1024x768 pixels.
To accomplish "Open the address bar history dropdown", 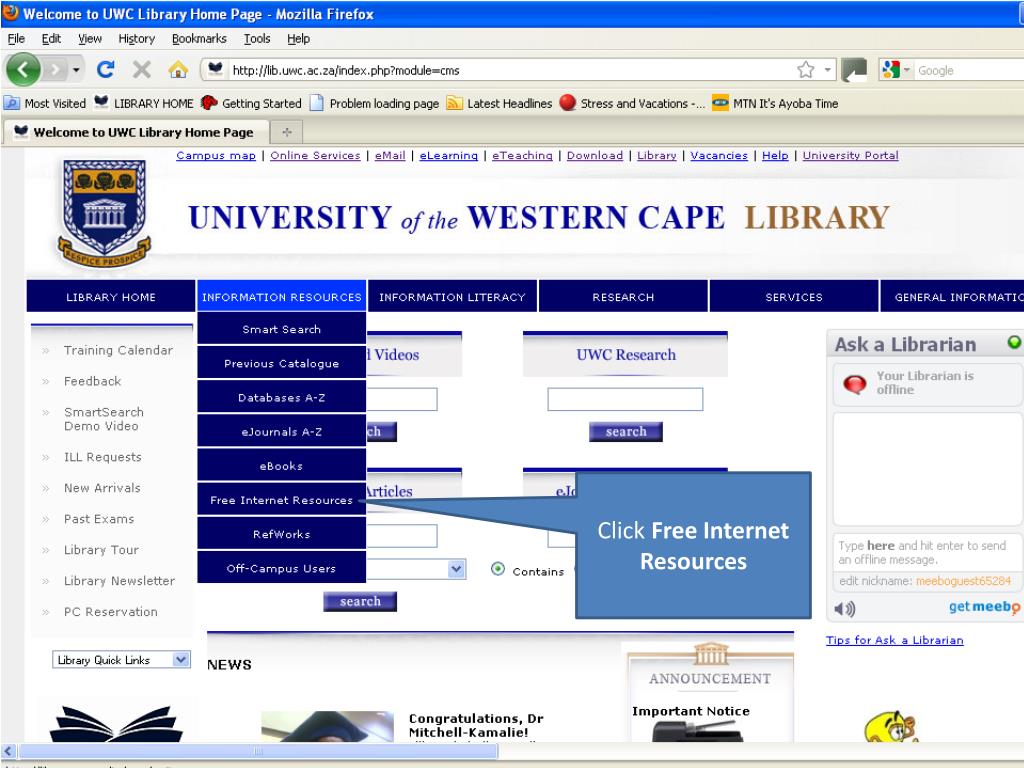I will click(x=827, y=69).
